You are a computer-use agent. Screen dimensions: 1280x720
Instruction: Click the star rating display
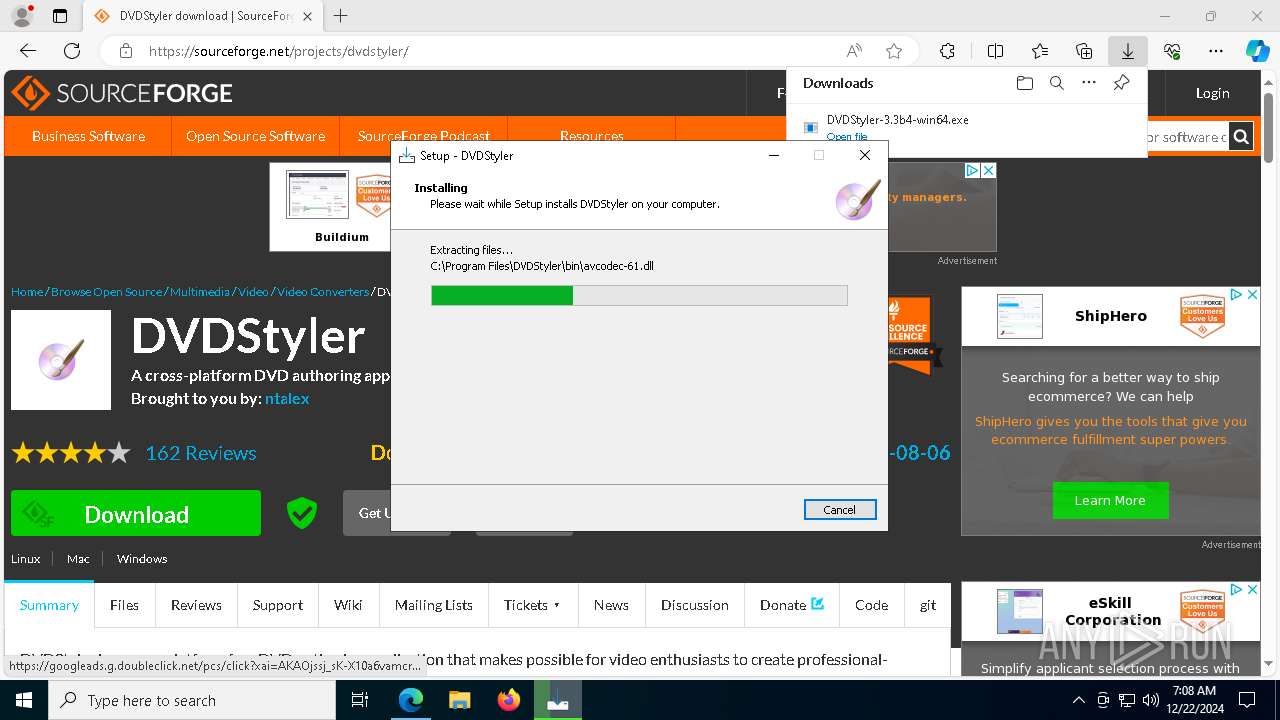pyautogui.click(x=71, y=453)
